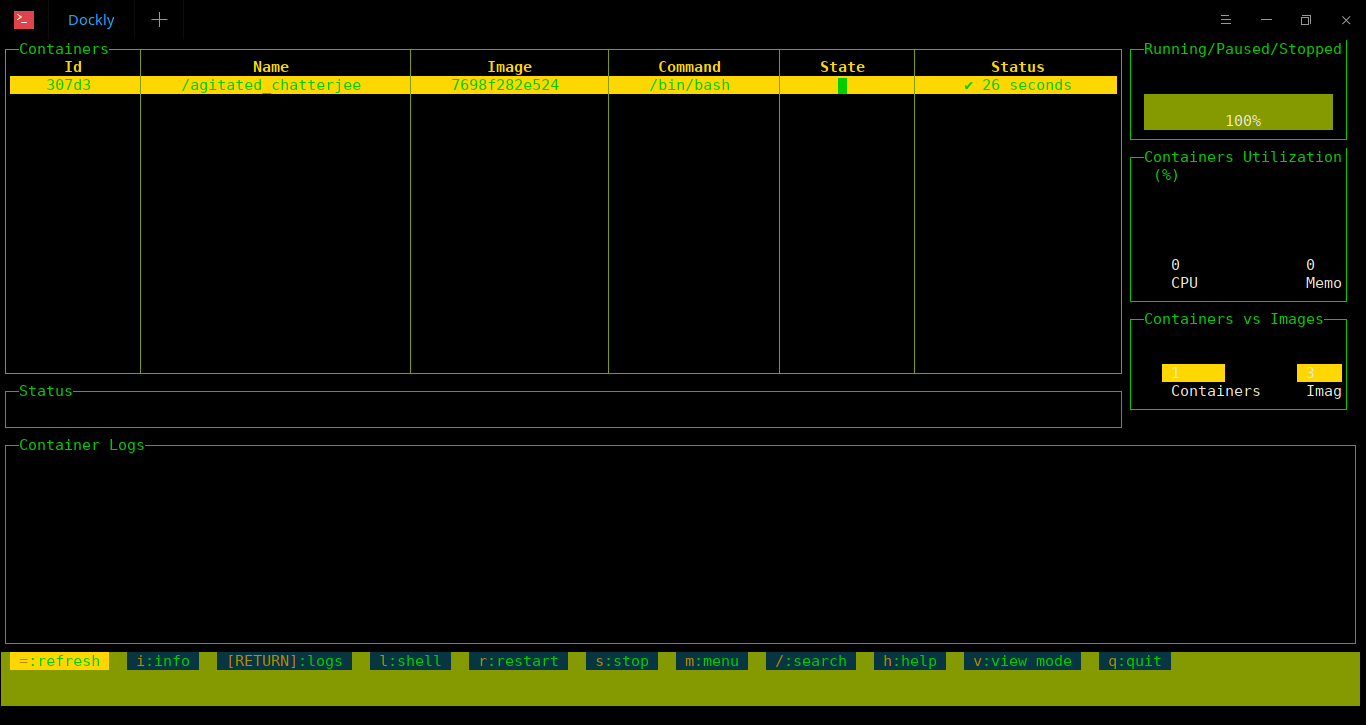The image size is (1366, 725).
Task: Select the i:info command
Action: tap(163, 661)
